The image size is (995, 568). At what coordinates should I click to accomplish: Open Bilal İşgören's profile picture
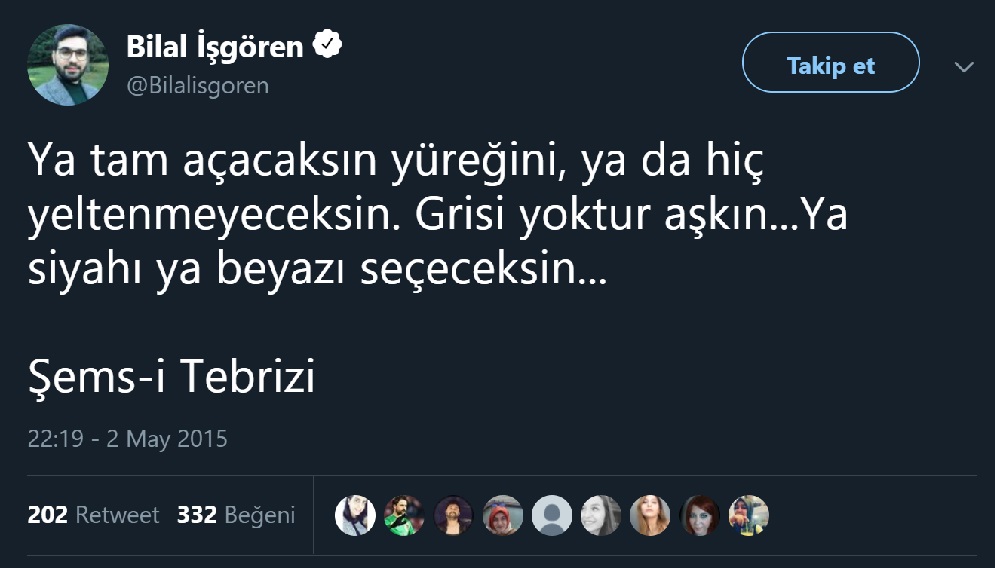click(x=68, y=65)
